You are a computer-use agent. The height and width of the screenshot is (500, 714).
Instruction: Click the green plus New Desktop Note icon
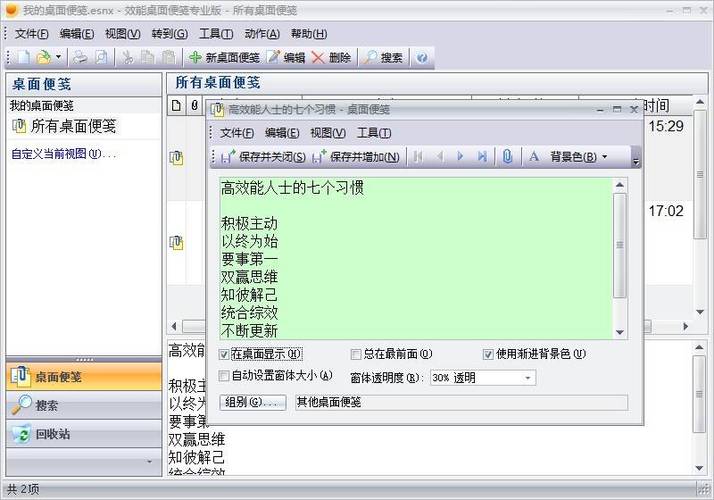click(x=195, y=57)
